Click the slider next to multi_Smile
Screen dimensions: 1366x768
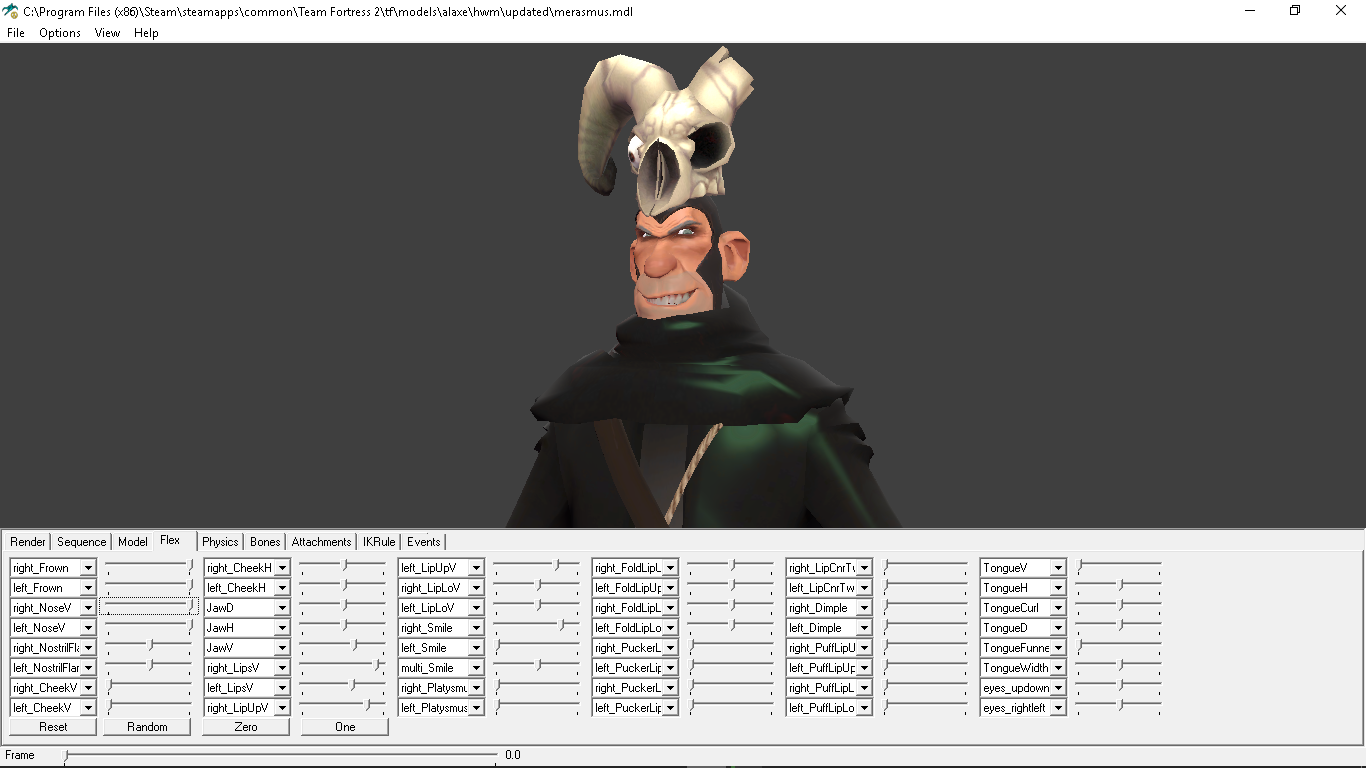(x=537, y=667)
